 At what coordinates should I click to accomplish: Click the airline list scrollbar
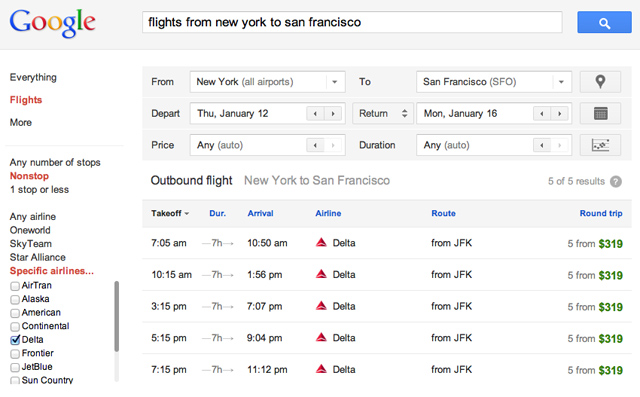116,316
